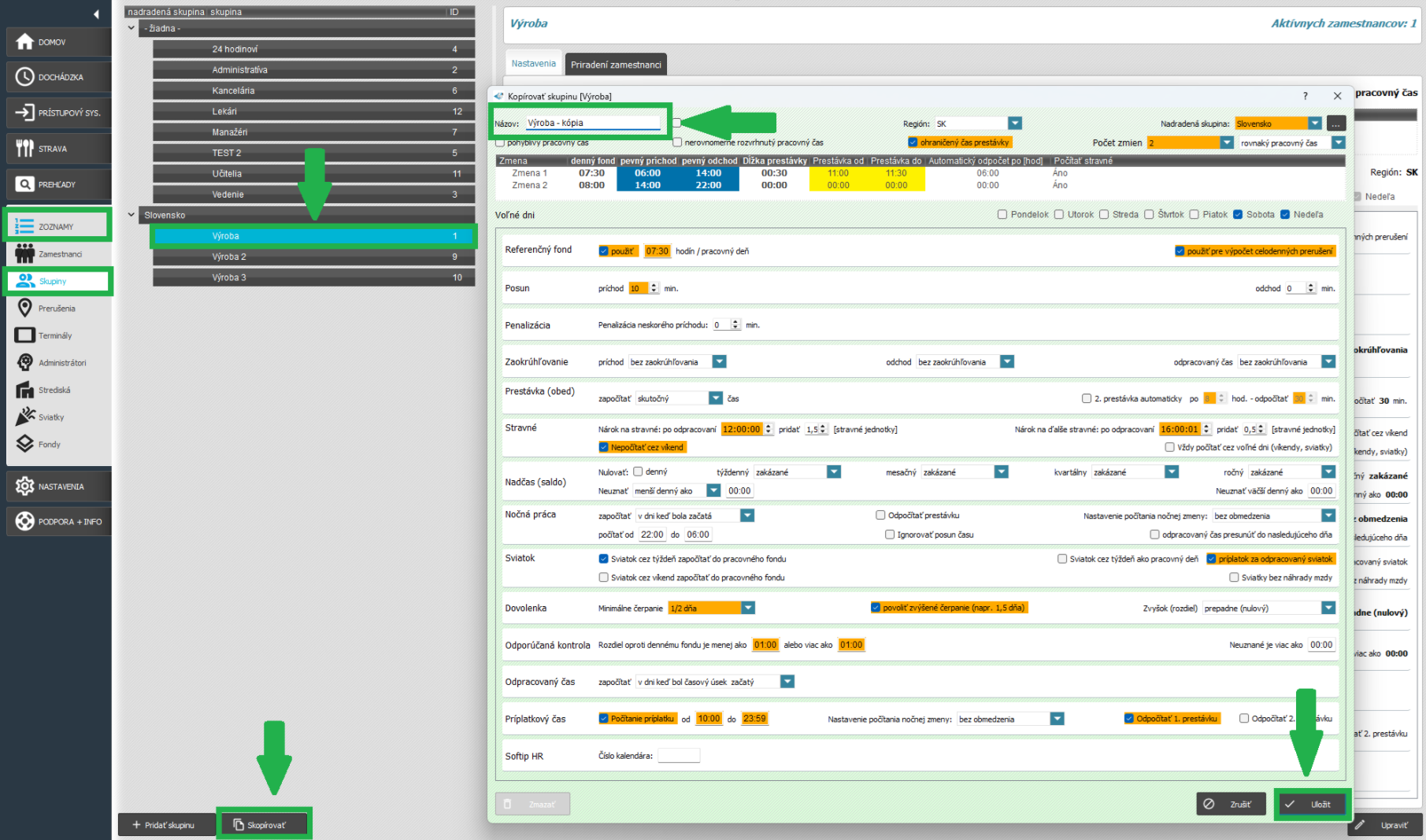1426x840 pixels.
Task: Switch to Priradení zamestnanci tab
Action: point(616,65)
